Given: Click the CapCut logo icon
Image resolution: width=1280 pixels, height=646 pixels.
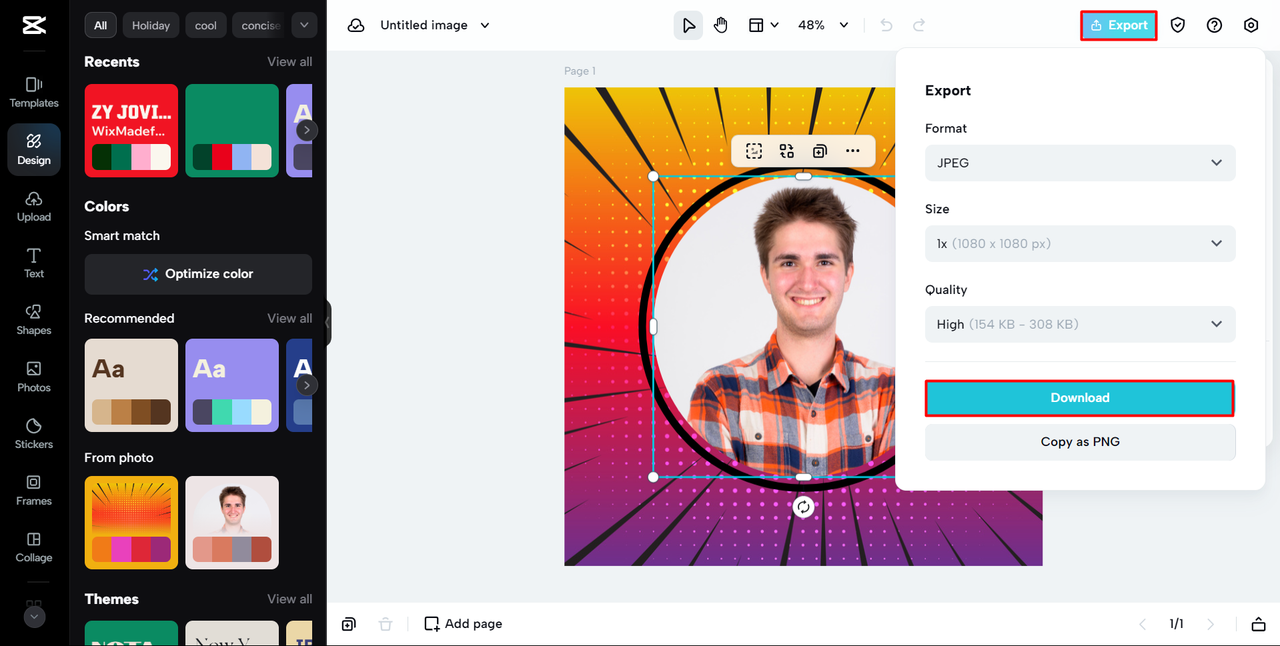Looking at the screenshot, I should pos(33,26).
